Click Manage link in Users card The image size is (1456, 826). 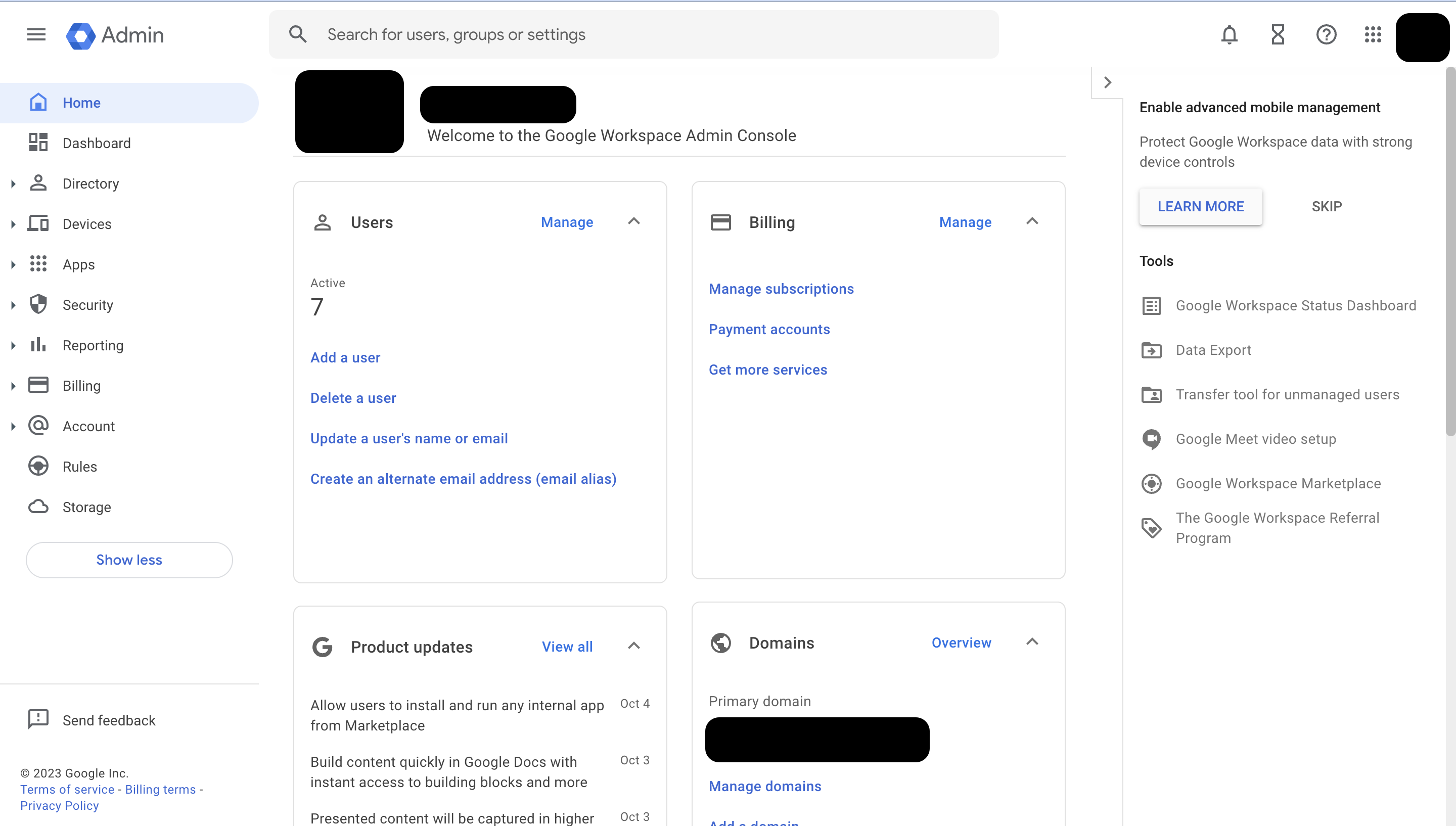(x=567, y=222)
